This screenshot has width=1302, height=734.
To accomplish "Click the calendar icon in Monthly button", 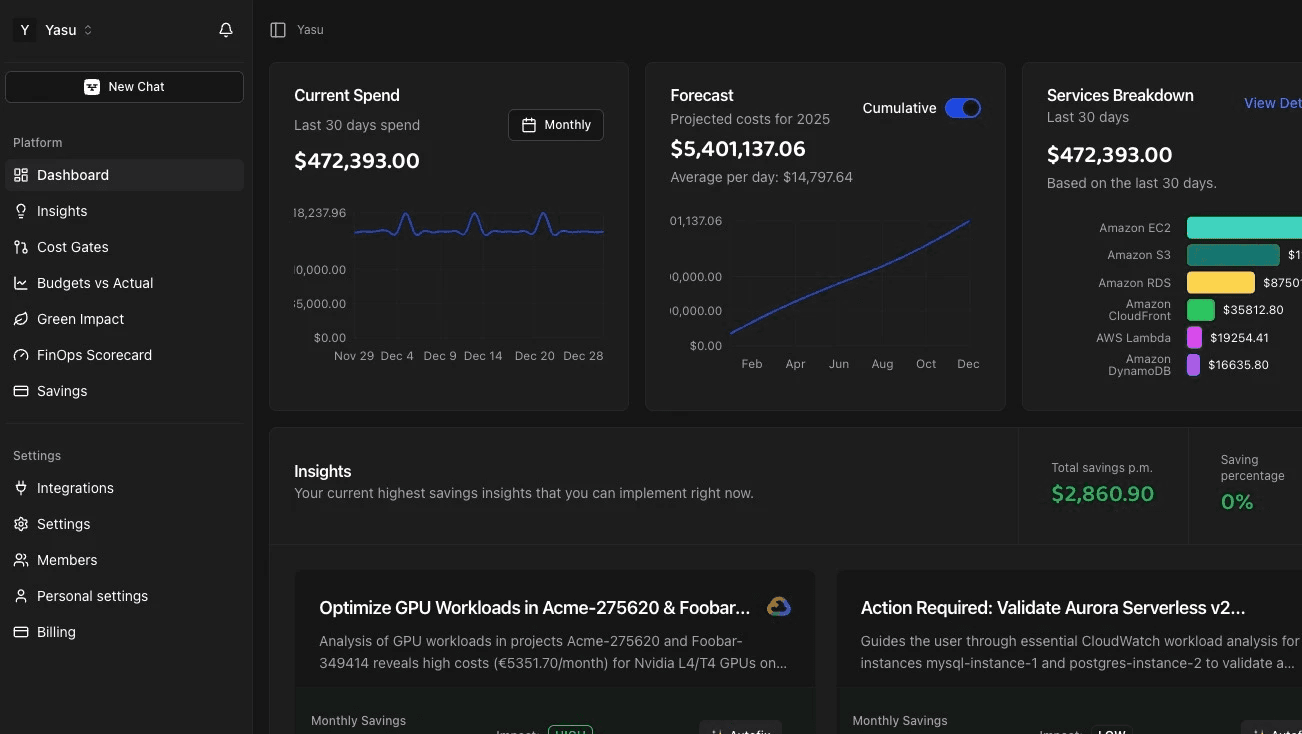I will pyautogui.click(x=529, y=125).
